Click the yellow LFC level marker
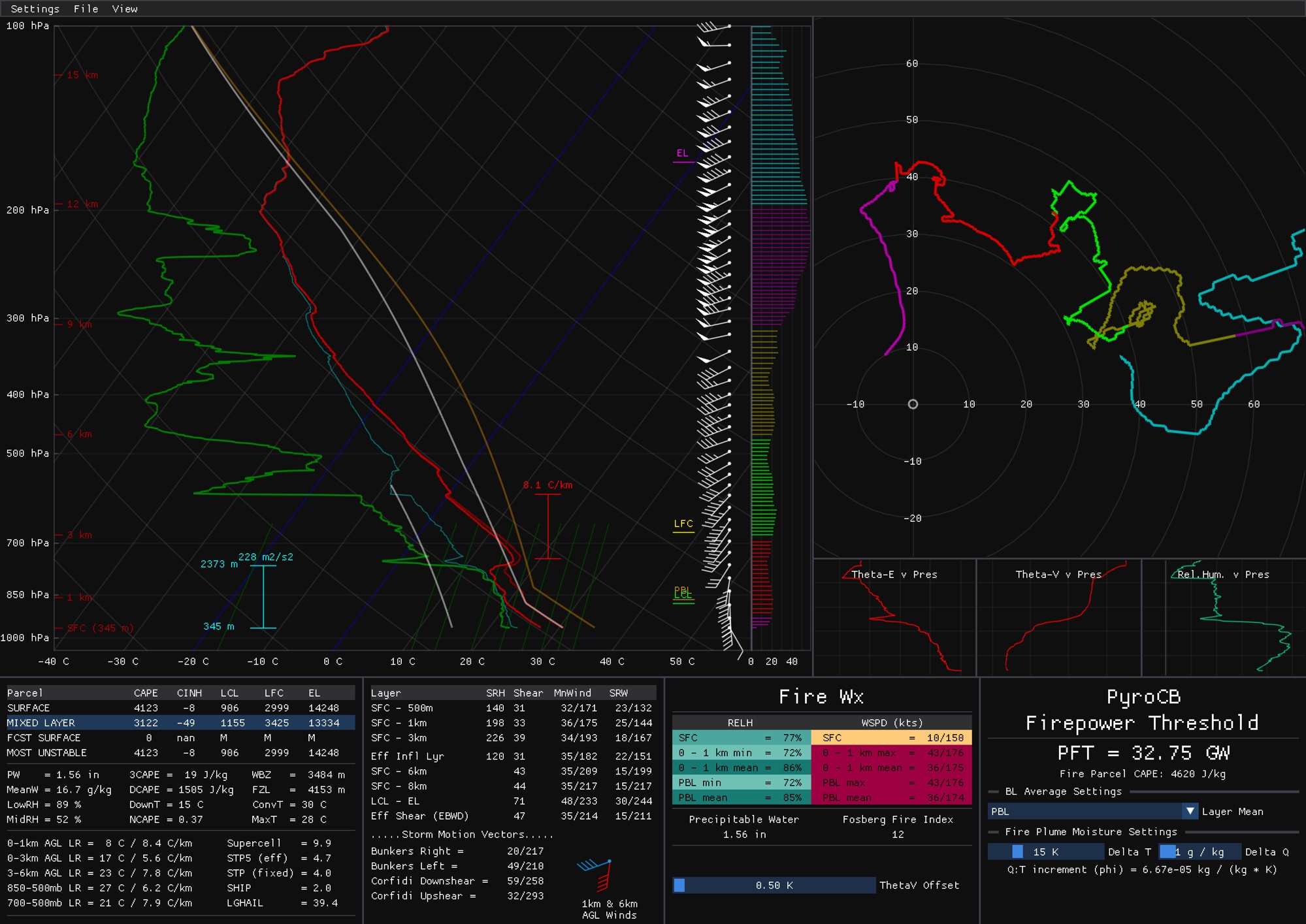 coord(683,524)
